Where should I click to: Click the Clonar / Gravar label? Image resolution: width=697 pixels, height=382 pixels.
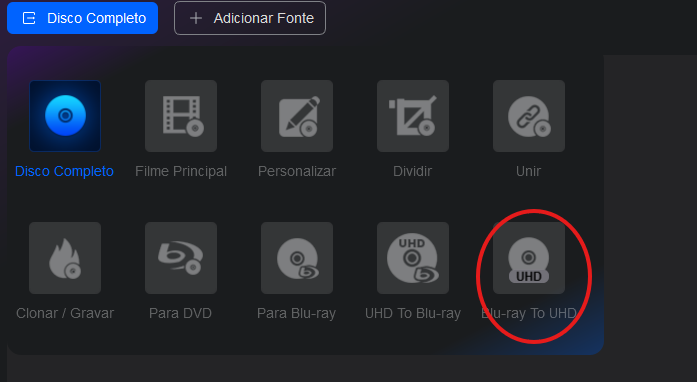[x=65, y=313]
